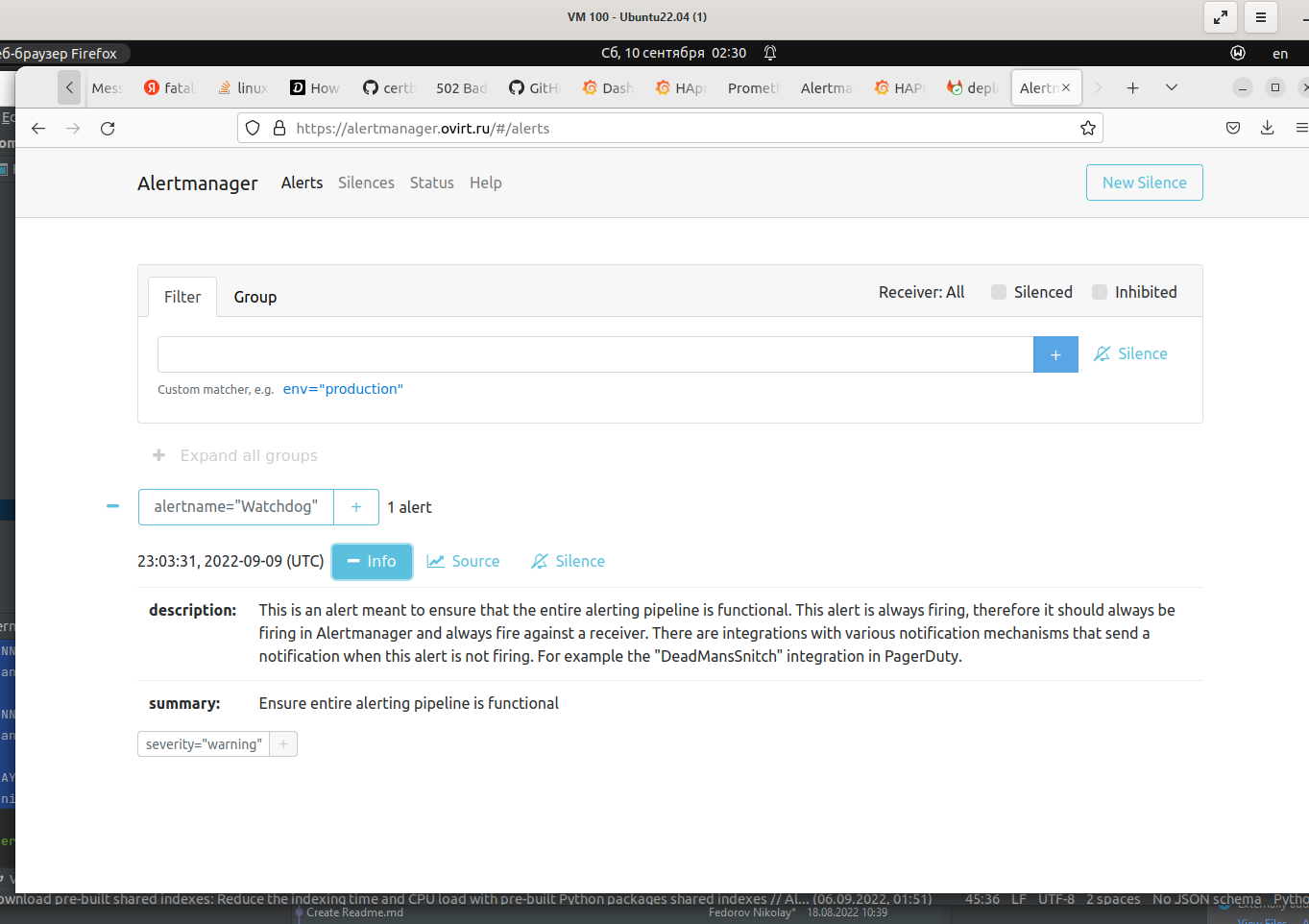This screenshot has height=924, width=1309.
Task: Create a New Silence
Action: coord(1144,182)
